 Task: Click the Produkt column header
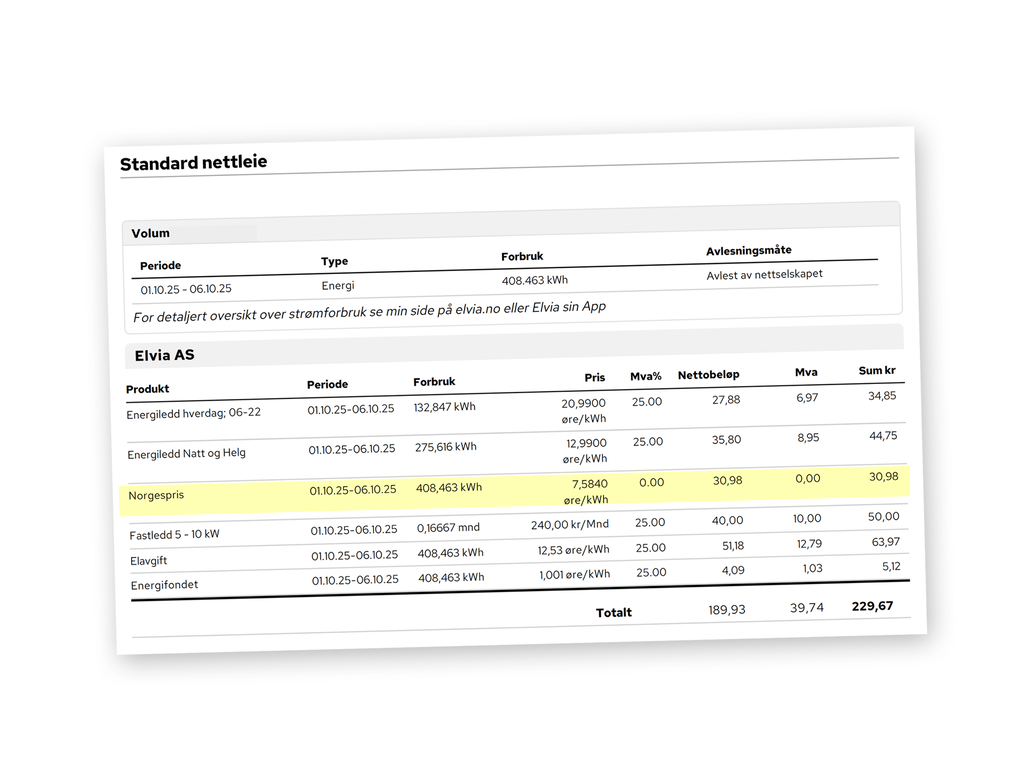[x=148, y=389]
